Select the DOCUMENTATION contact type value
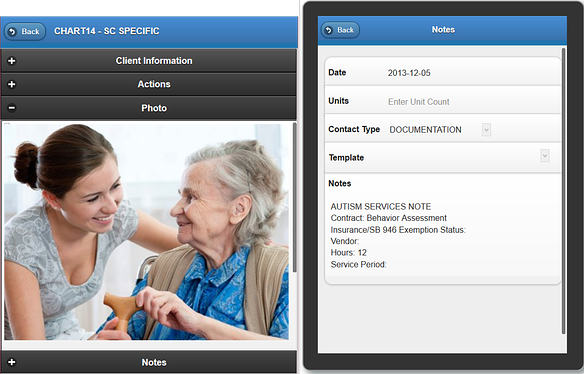Image resolution: width=584 pixels, height=374 pixels. [x=425, y=130]
